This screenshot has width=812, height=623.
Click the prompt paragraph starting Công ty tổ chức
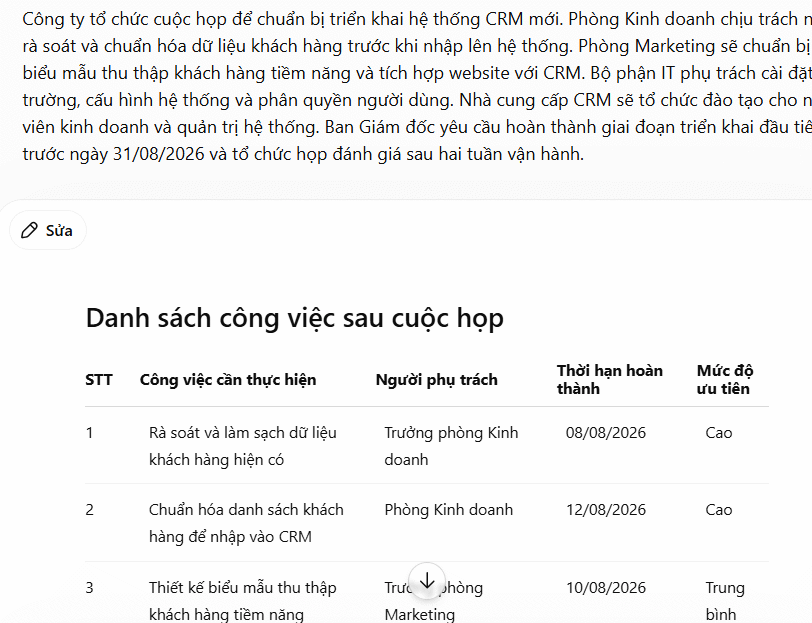pos(417,86)
